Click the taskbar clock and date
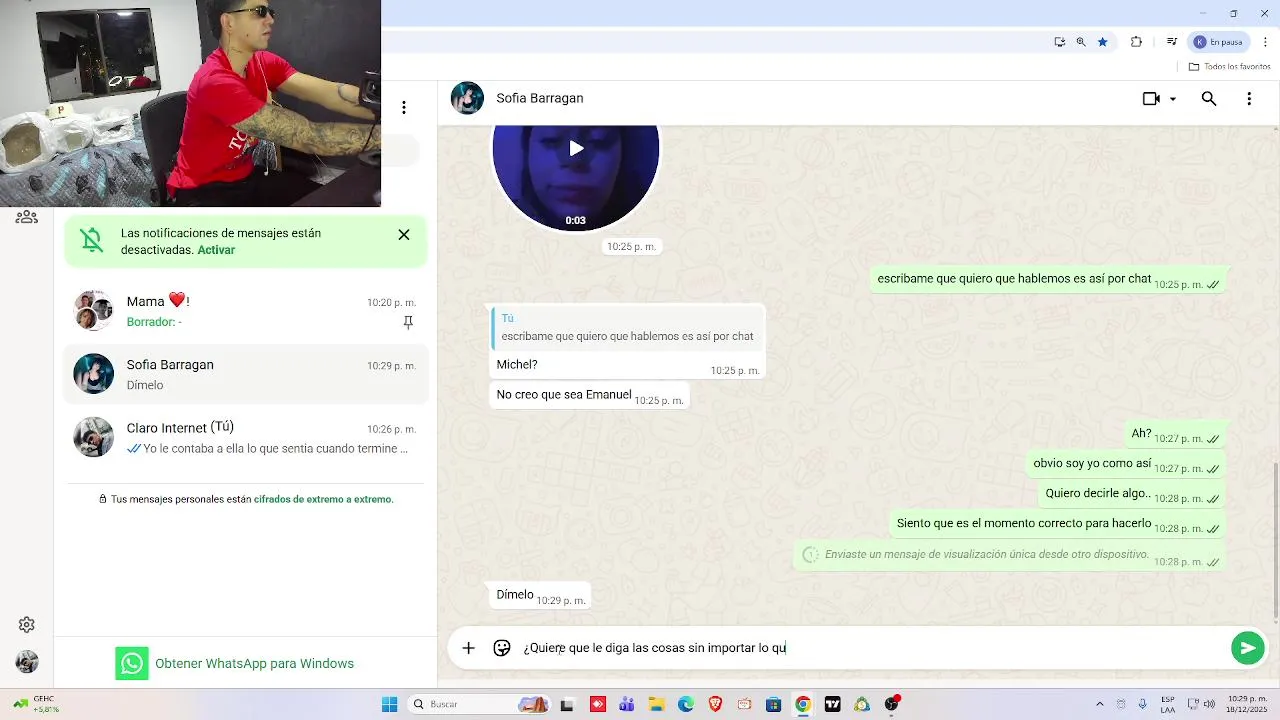Image resolution: width=1280 pixels, height=720 pixels. 1246,704
